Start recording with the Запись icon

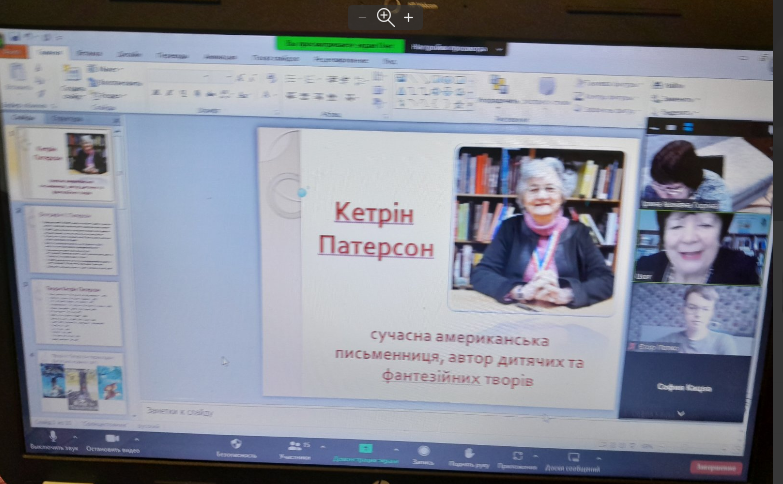[423, 451]
